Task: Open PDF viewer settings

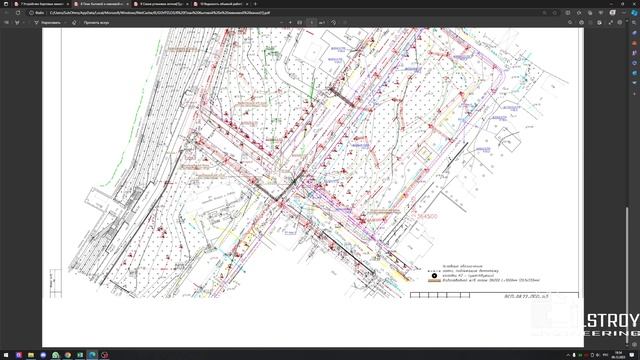Action: (620, 22)
